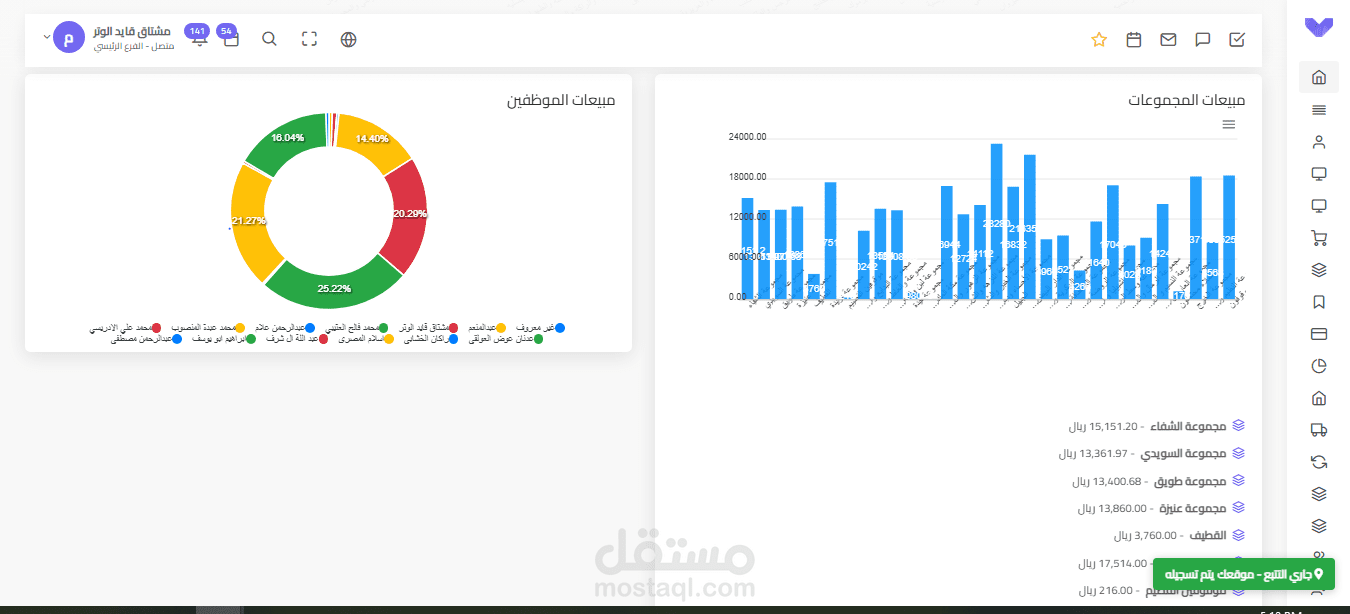1350x614 pixels.
Task: Click the 21.27% yellow donut slice
Action: point(250,221)
